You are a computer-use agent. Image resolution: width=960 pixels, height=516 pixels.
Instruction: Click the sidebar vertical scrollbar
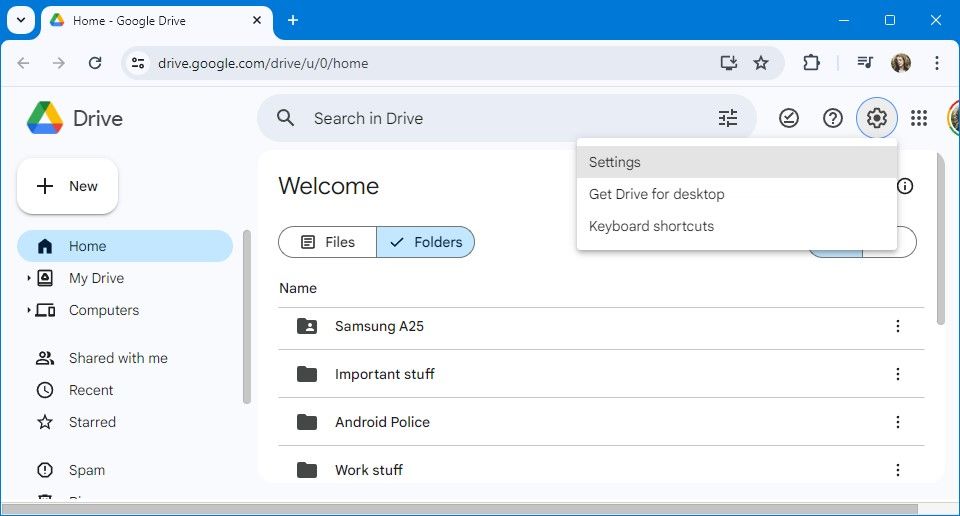247,317
